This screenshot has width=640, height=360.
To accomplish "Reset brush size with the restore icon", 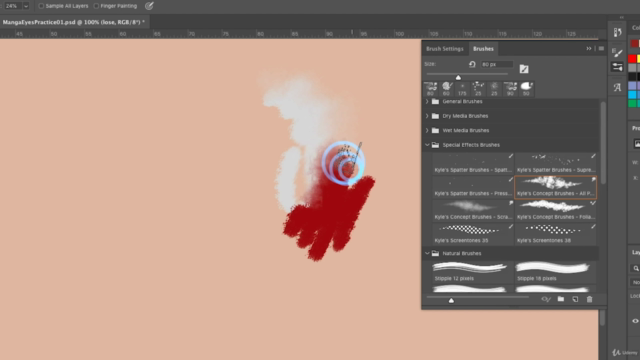I will click(x=472, y=64).
